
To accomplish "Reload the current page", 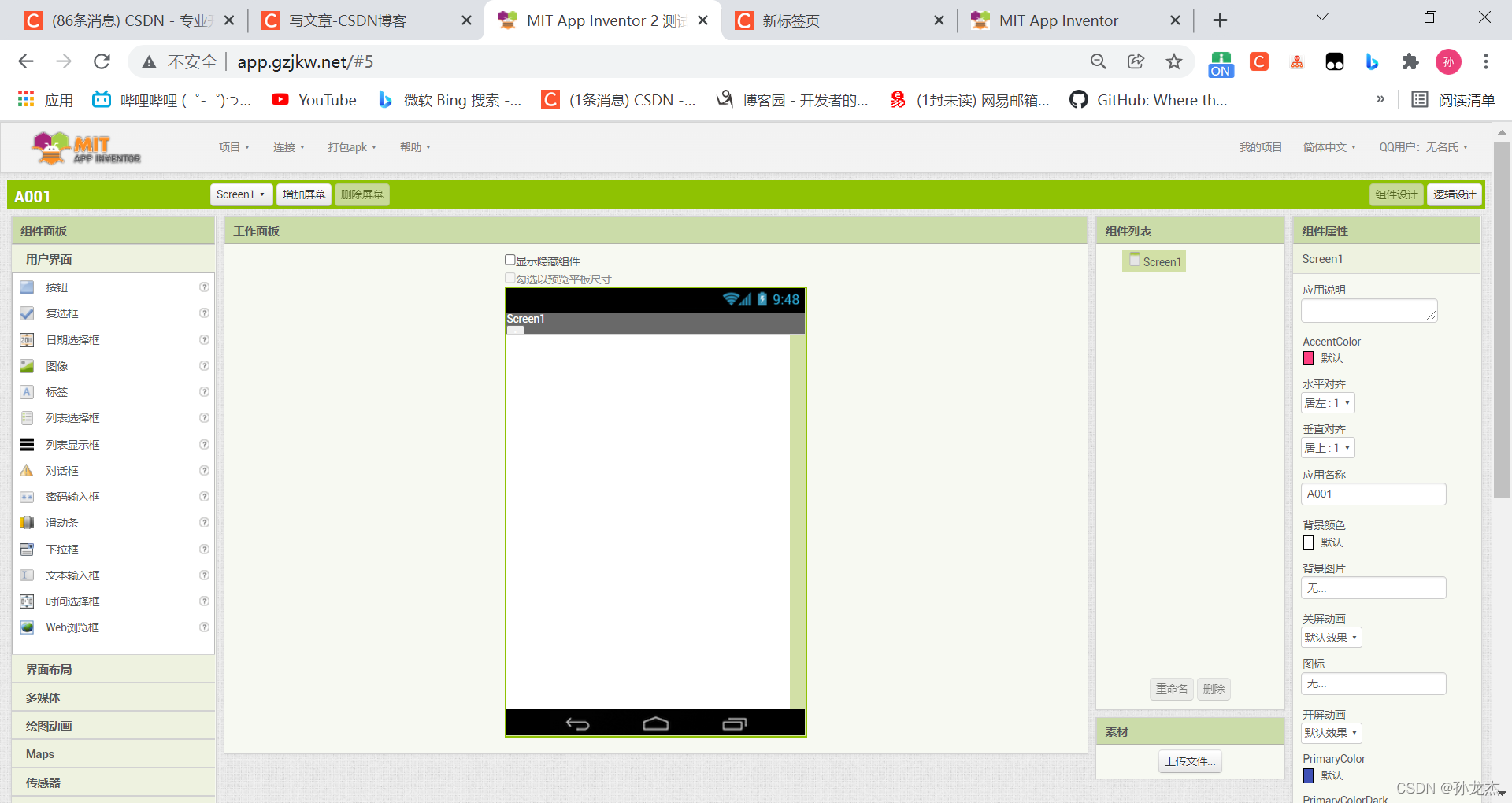I will click(102, 61).
